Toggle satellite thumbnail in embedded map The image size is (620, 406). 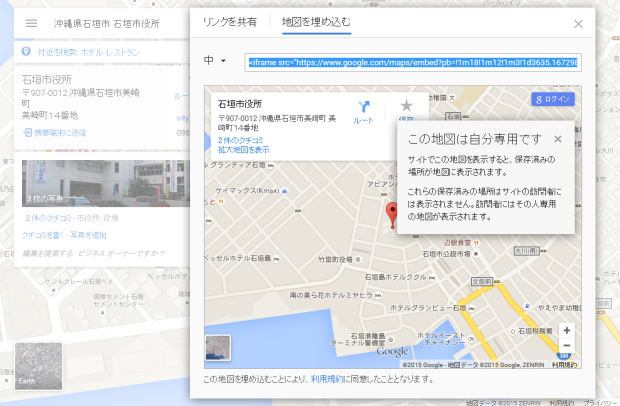pyautogui.click(x=218, y=346)
